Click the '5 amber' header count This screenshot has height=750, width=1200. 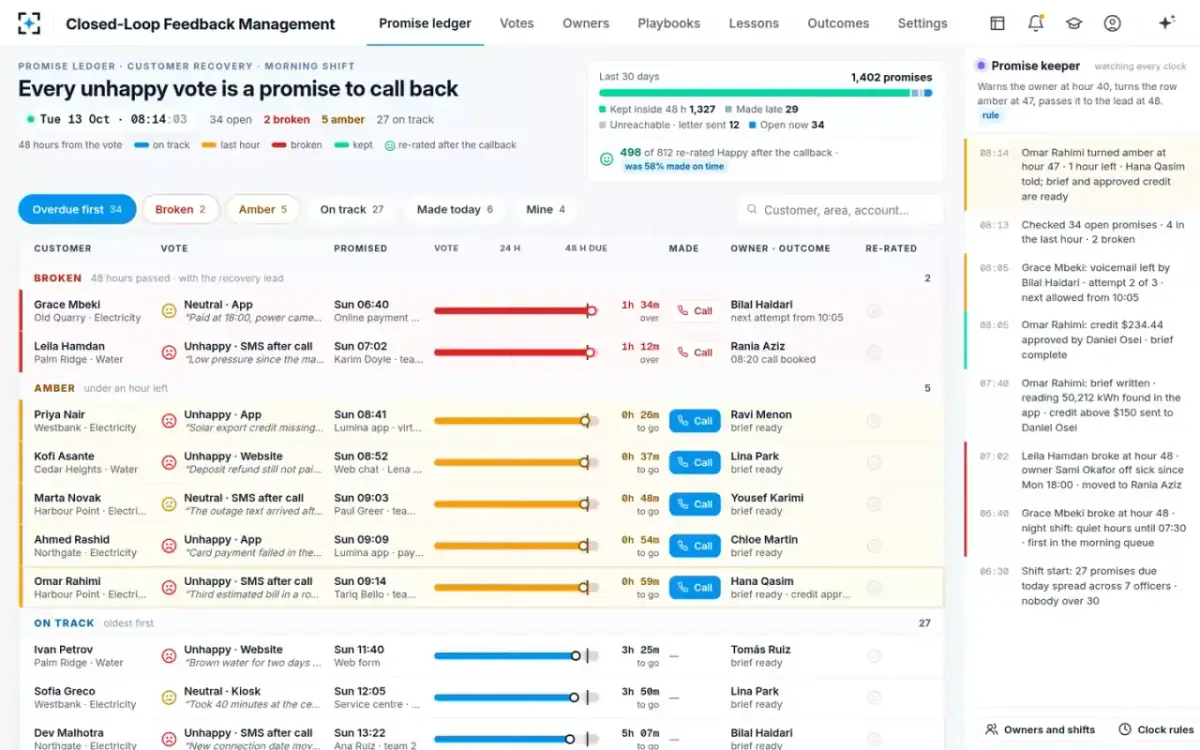(x=343, y=119)
